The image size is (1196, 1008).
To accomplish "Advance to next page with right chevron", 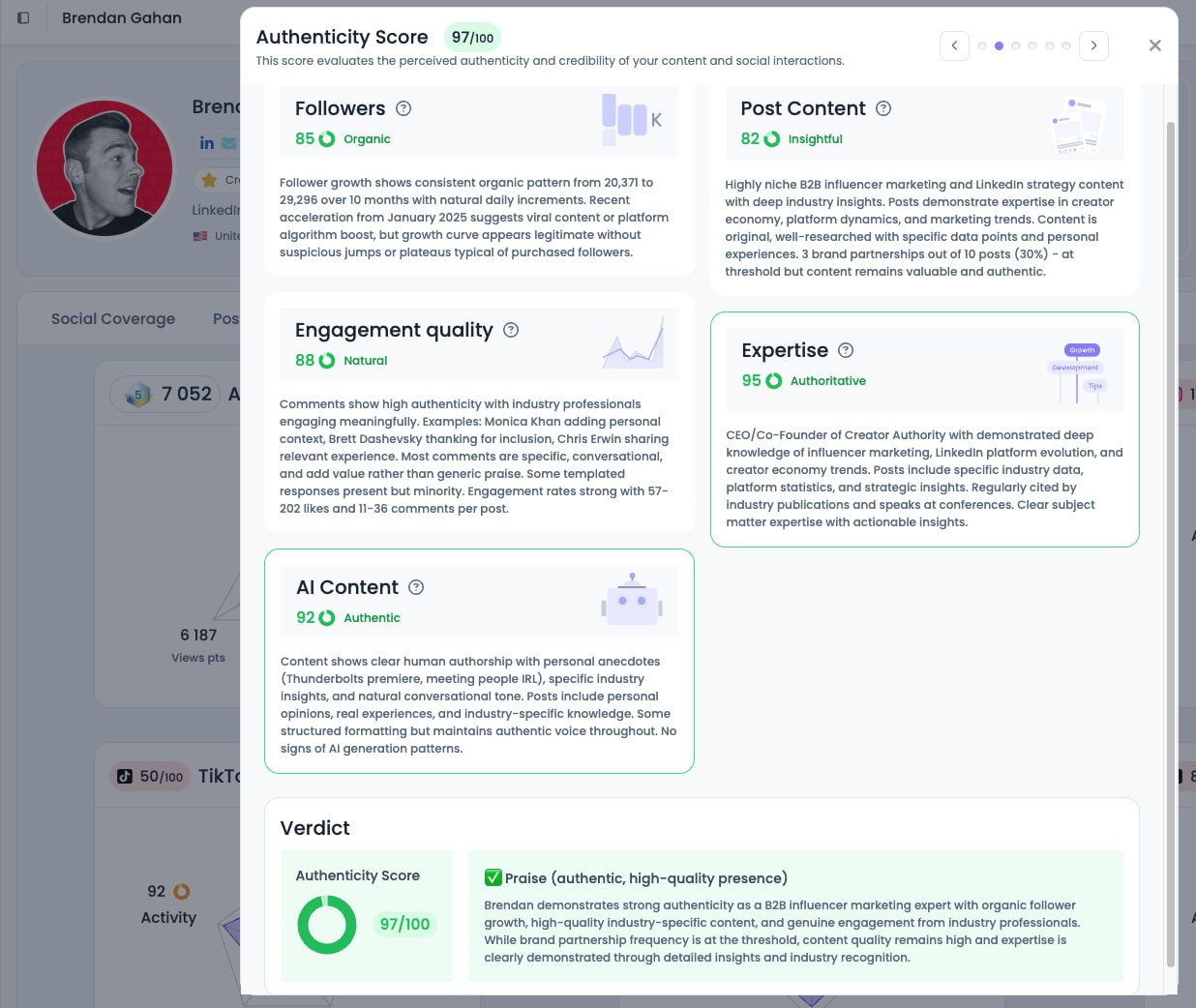I will click(x=1093, y=45).
